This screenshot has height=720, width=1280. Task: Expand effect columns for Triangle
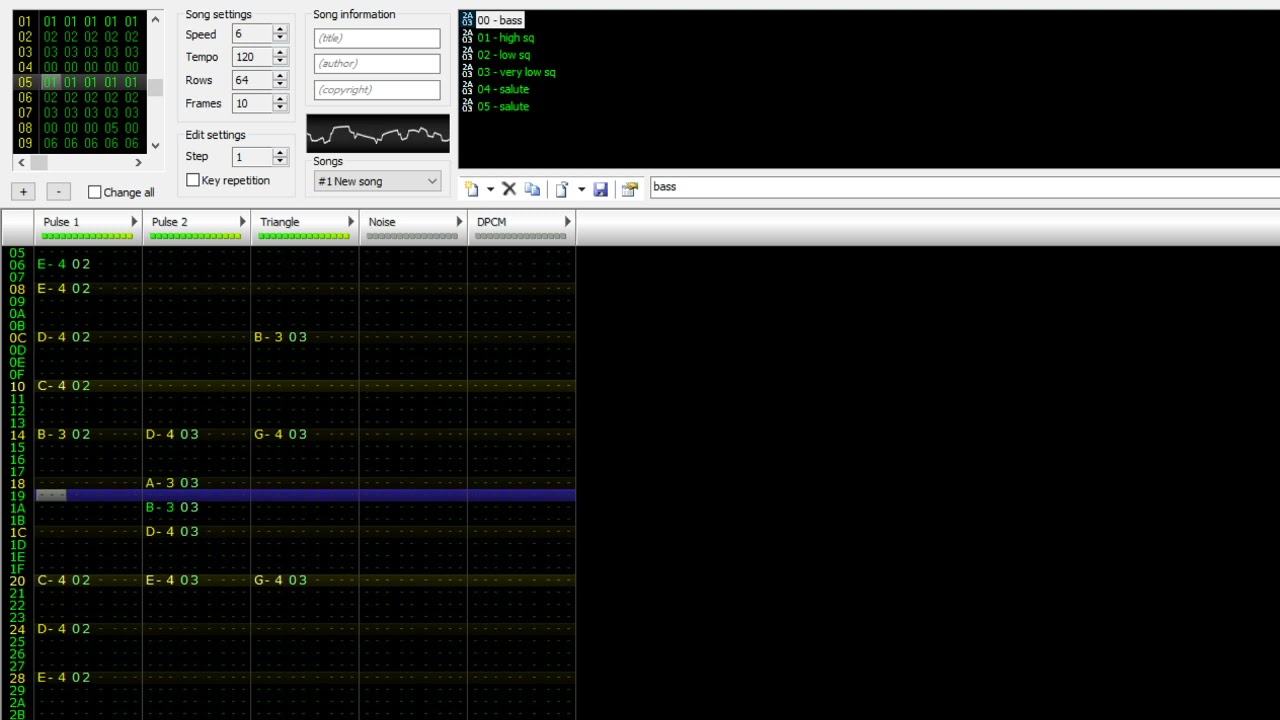tap(350, 222)
